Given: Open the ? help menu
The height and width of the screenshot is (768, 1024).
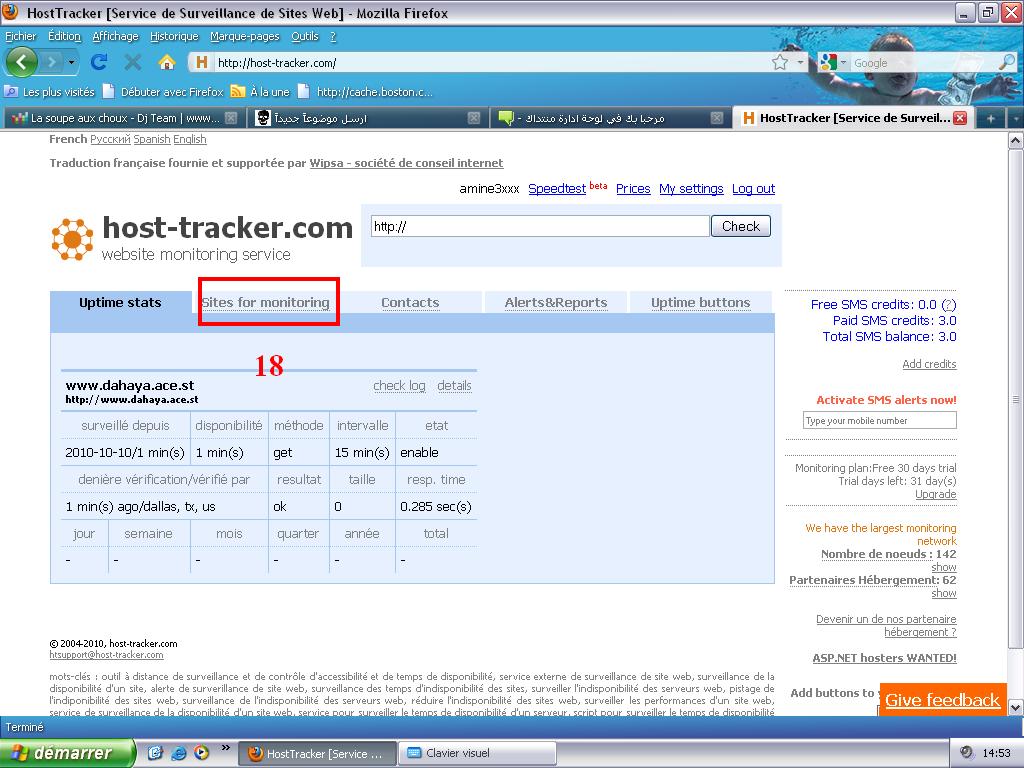Looking at the screenshot, I should [x=333, y=37].
